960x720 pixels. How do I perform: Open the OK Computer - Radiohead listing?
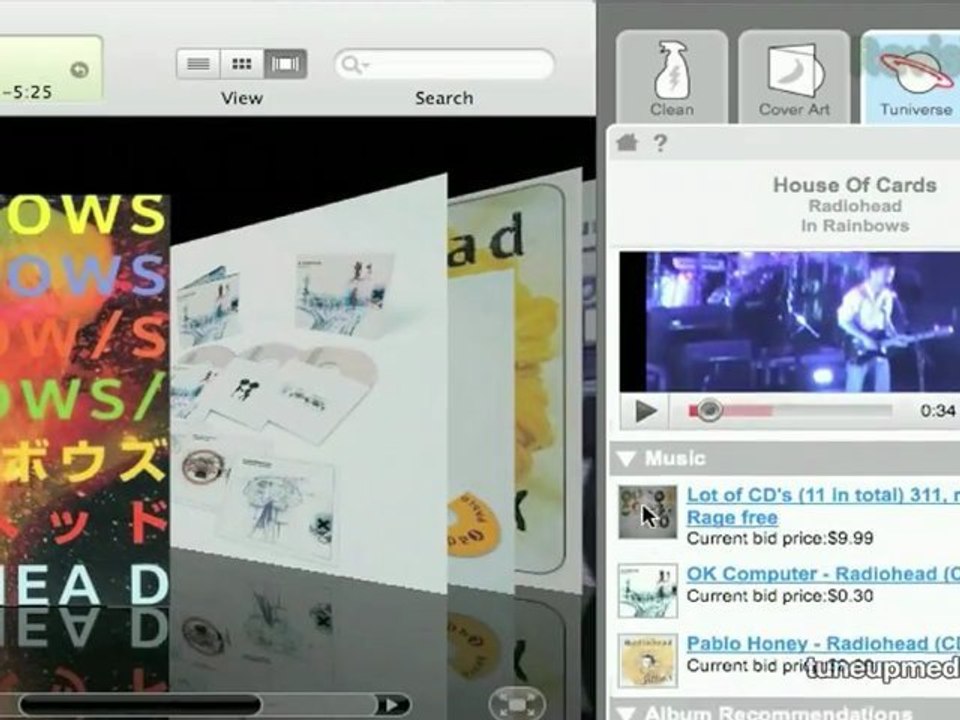[x=823, y=574]
